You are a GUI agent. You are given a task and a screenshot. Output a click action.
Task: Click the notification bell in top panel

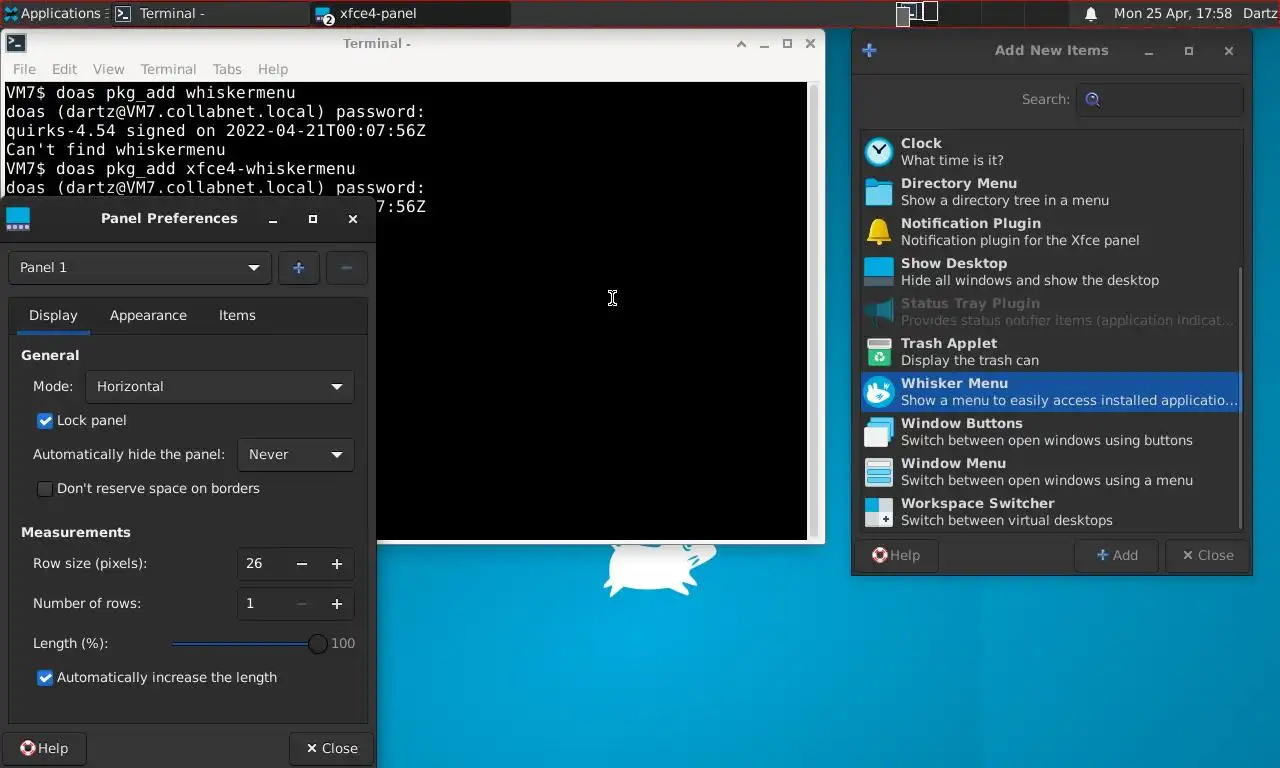[x=1091, y=14]
